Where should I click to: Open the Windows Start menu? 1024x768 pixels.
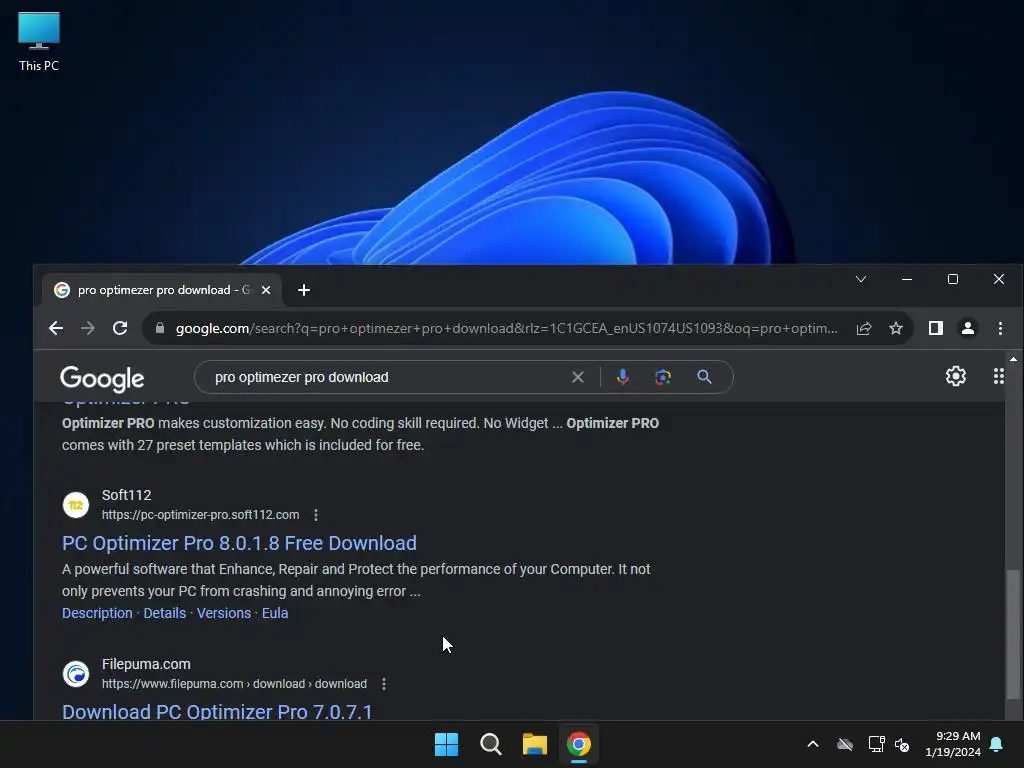[447, 744]
